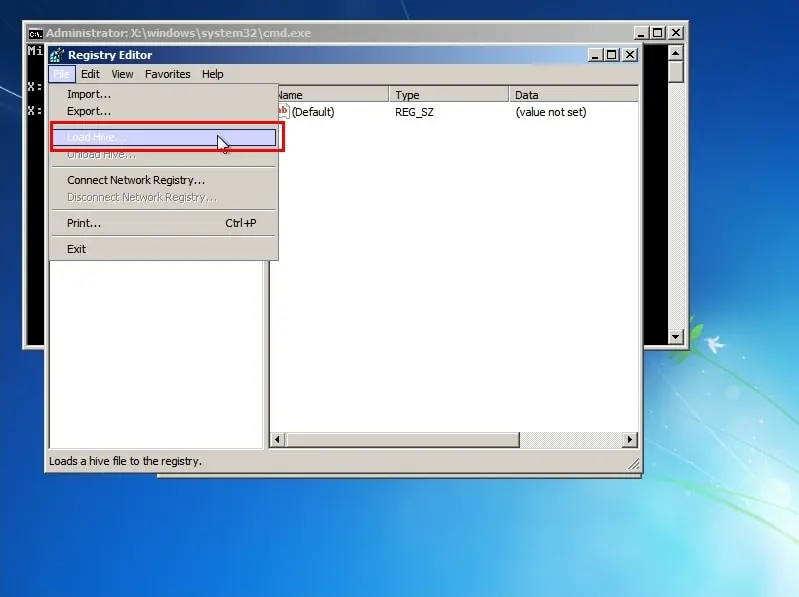Image resolution: width=799 pixels, height=597 pixels.
Task: Select the (Default) value string icon
Action: coord(283,111)
